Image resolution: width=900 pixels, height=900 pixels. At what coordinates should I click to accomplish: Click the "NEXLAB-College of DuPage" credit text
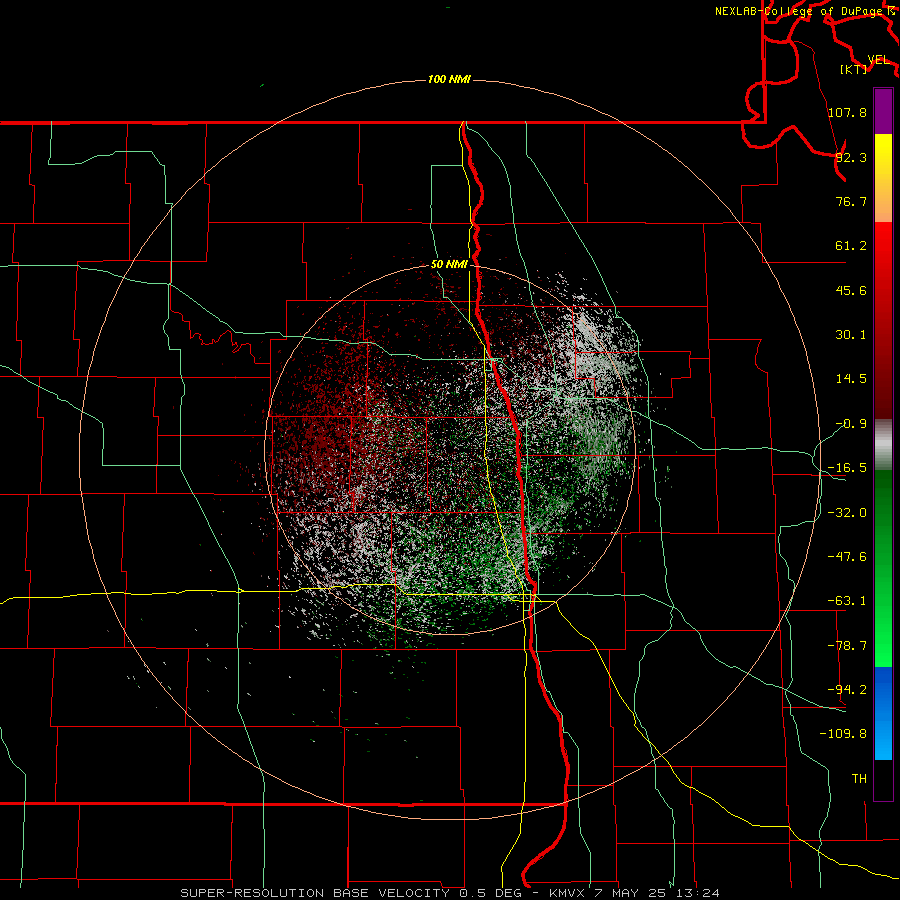coord(800,11)
